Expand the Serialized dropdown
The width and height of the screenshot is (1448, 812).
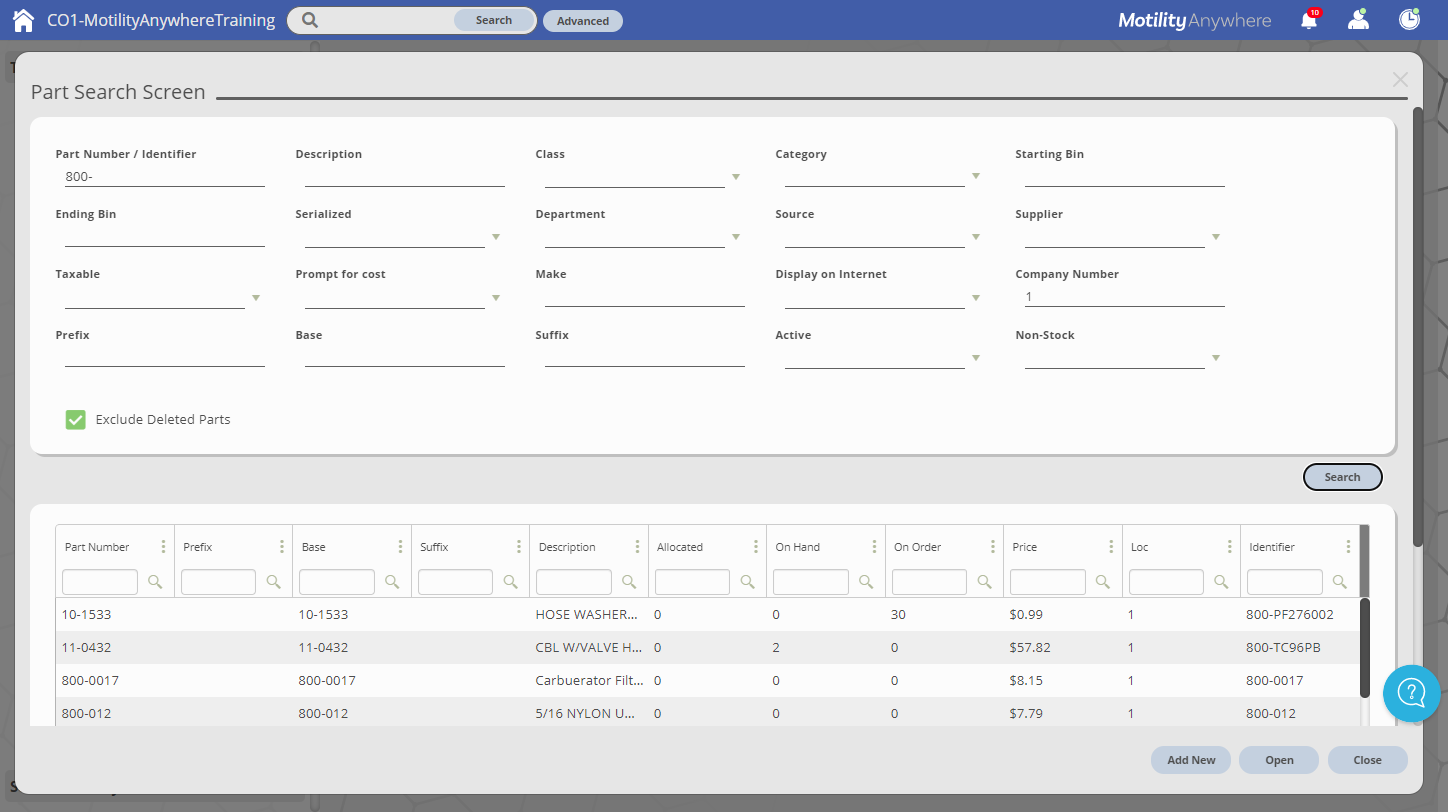point(495,237)
